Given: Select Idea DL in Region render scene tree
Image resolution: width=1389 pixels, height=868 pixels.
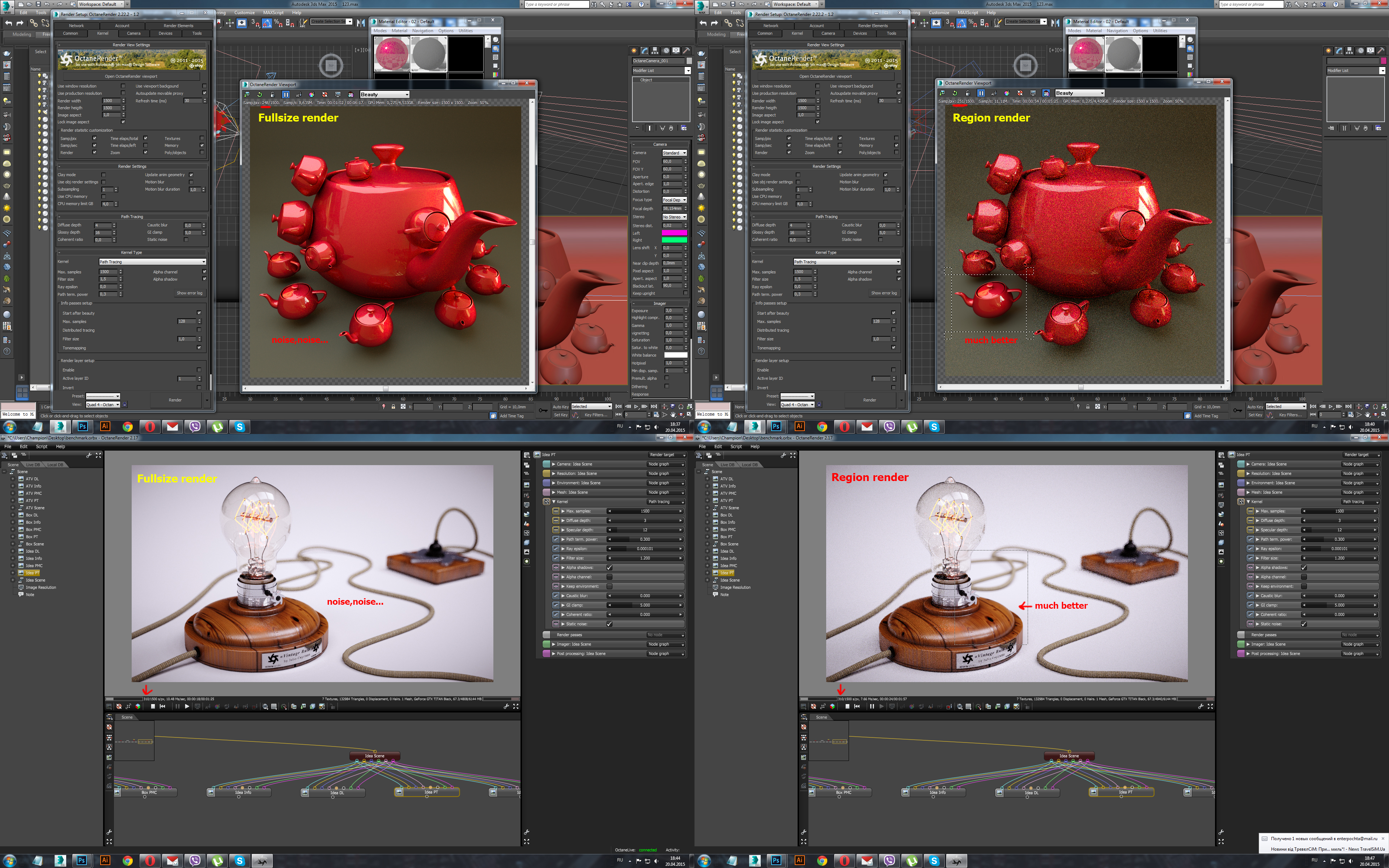Looking at the screenshot, I should 727,551.
